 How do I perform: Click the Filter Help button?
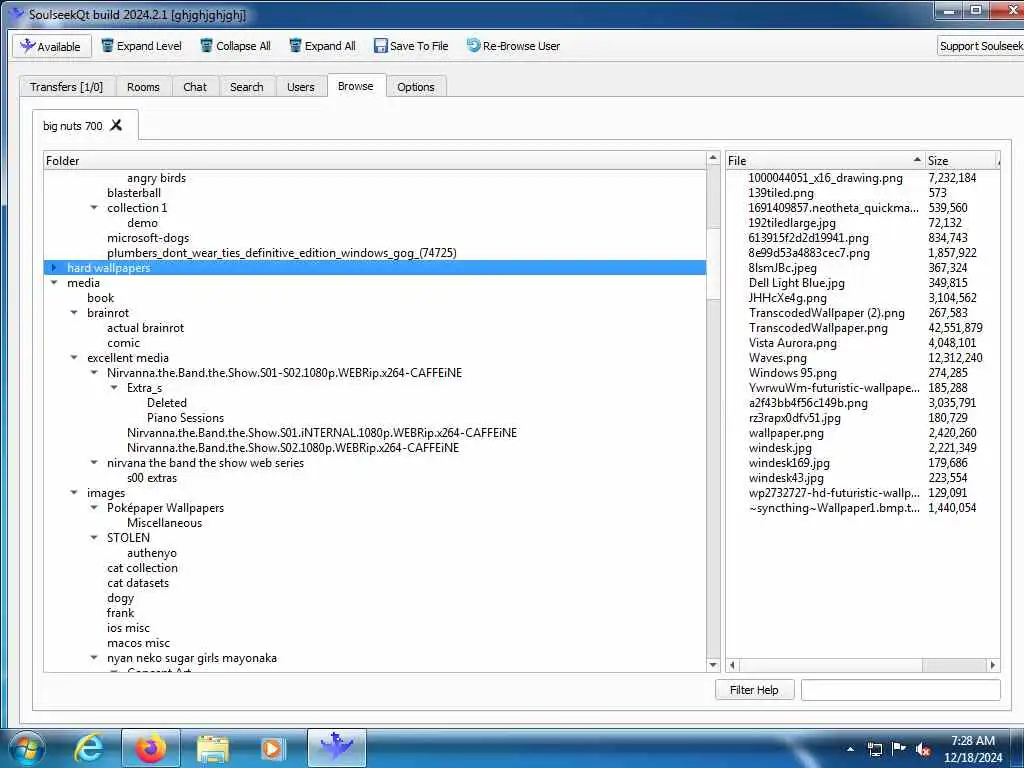[754, 690]
